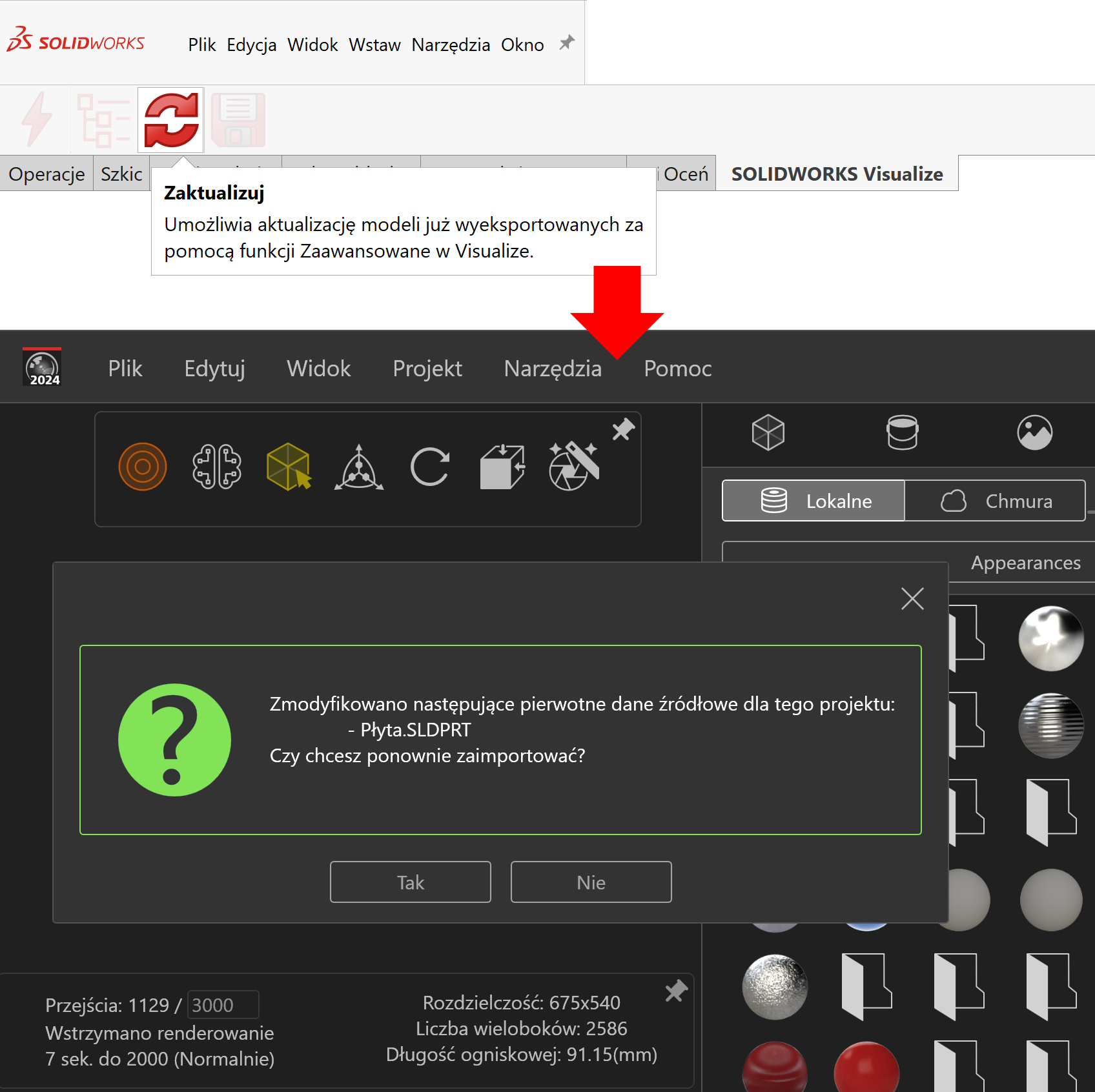Screen dimensions: 1095x1092
Task: Open the Edycja menu in SOLIDWORKS
Action: 252,45
